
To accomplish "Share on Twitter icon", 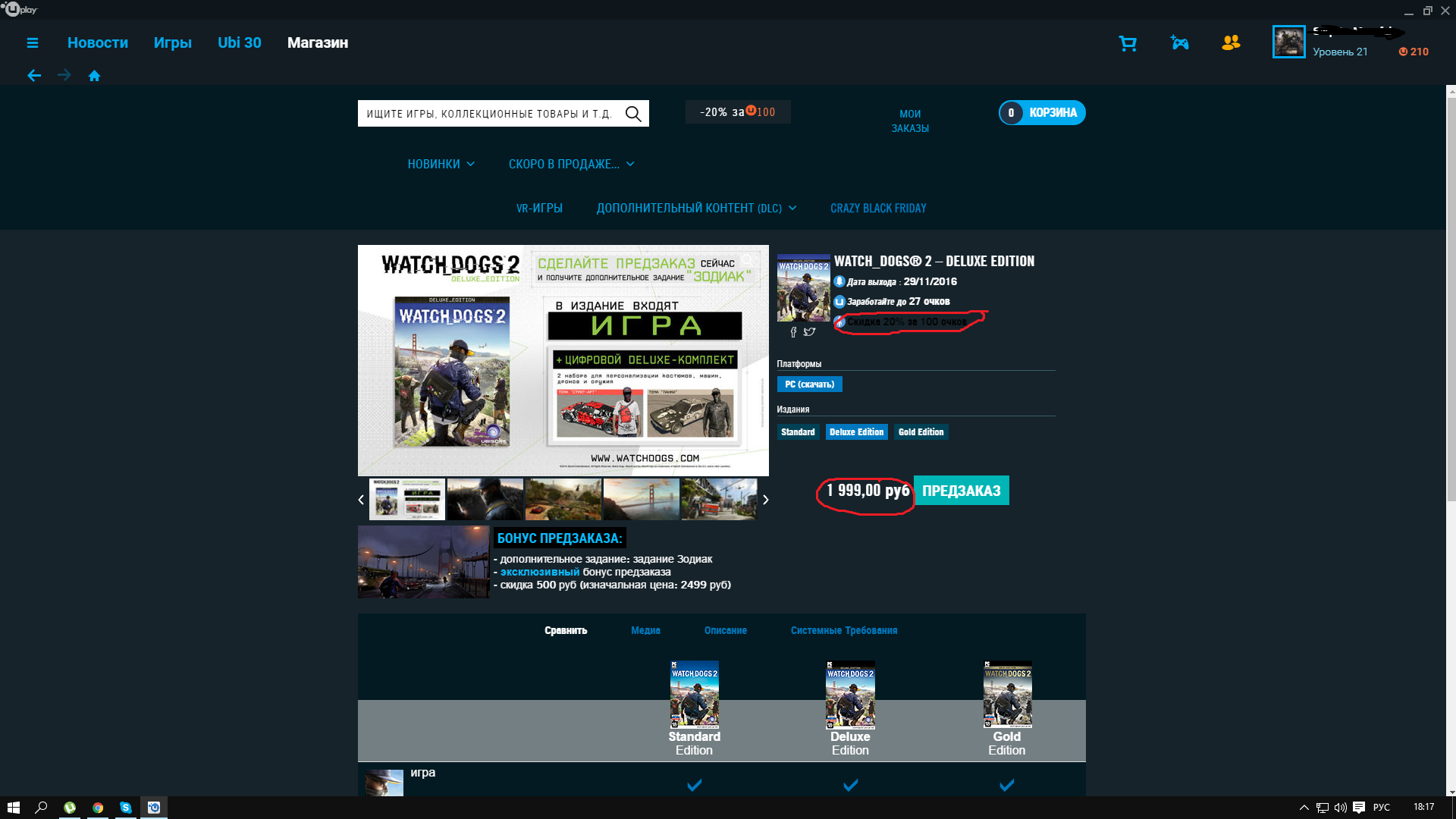I will point(809,331).
